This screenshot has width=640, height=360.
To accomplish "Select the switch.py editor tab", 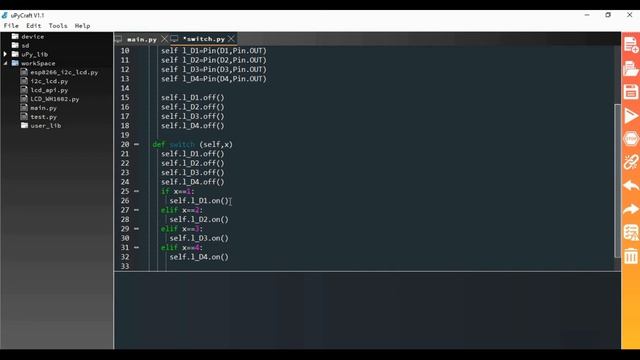I will [204, 39].
